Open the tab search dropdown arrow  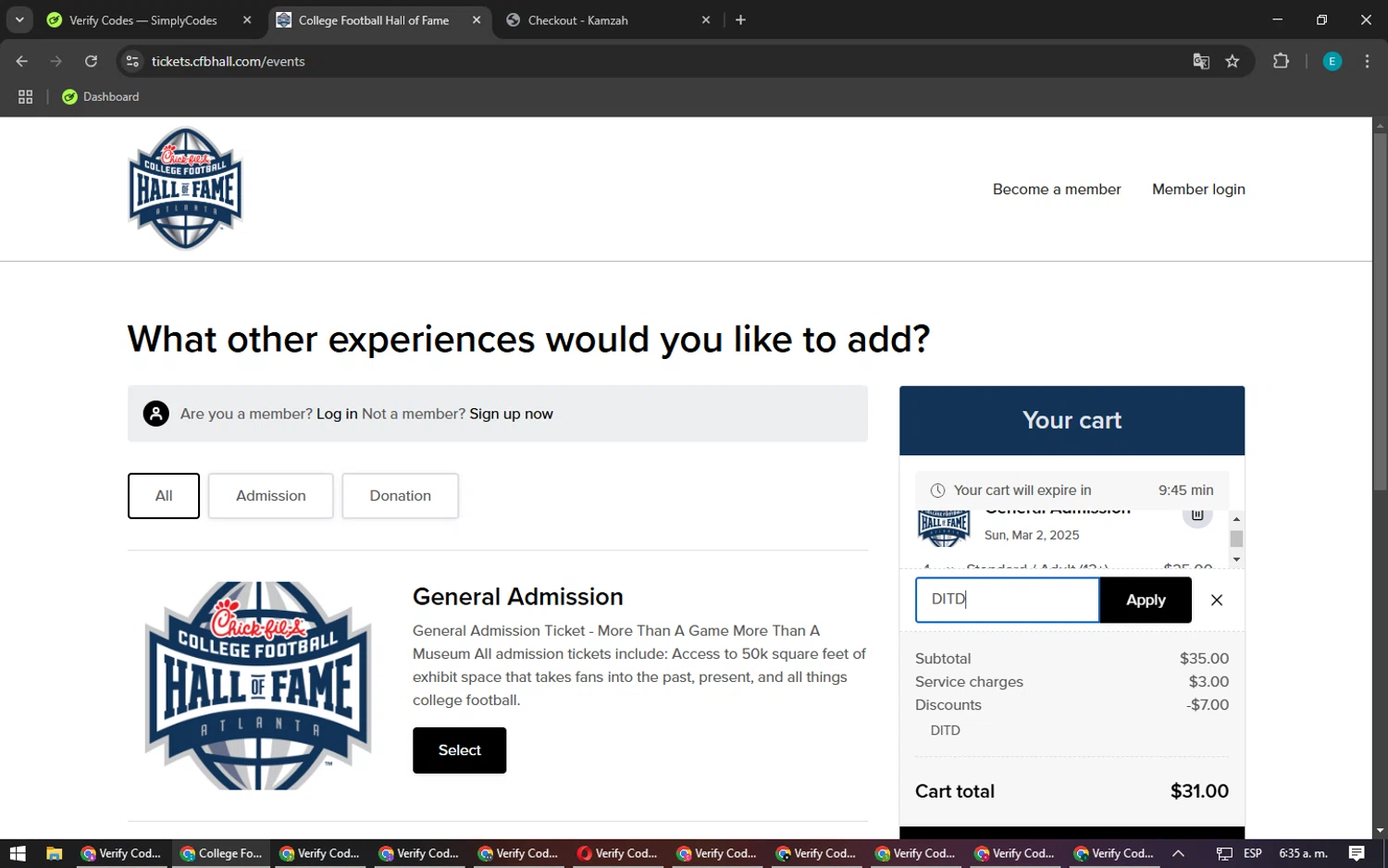tap(19, 19)
